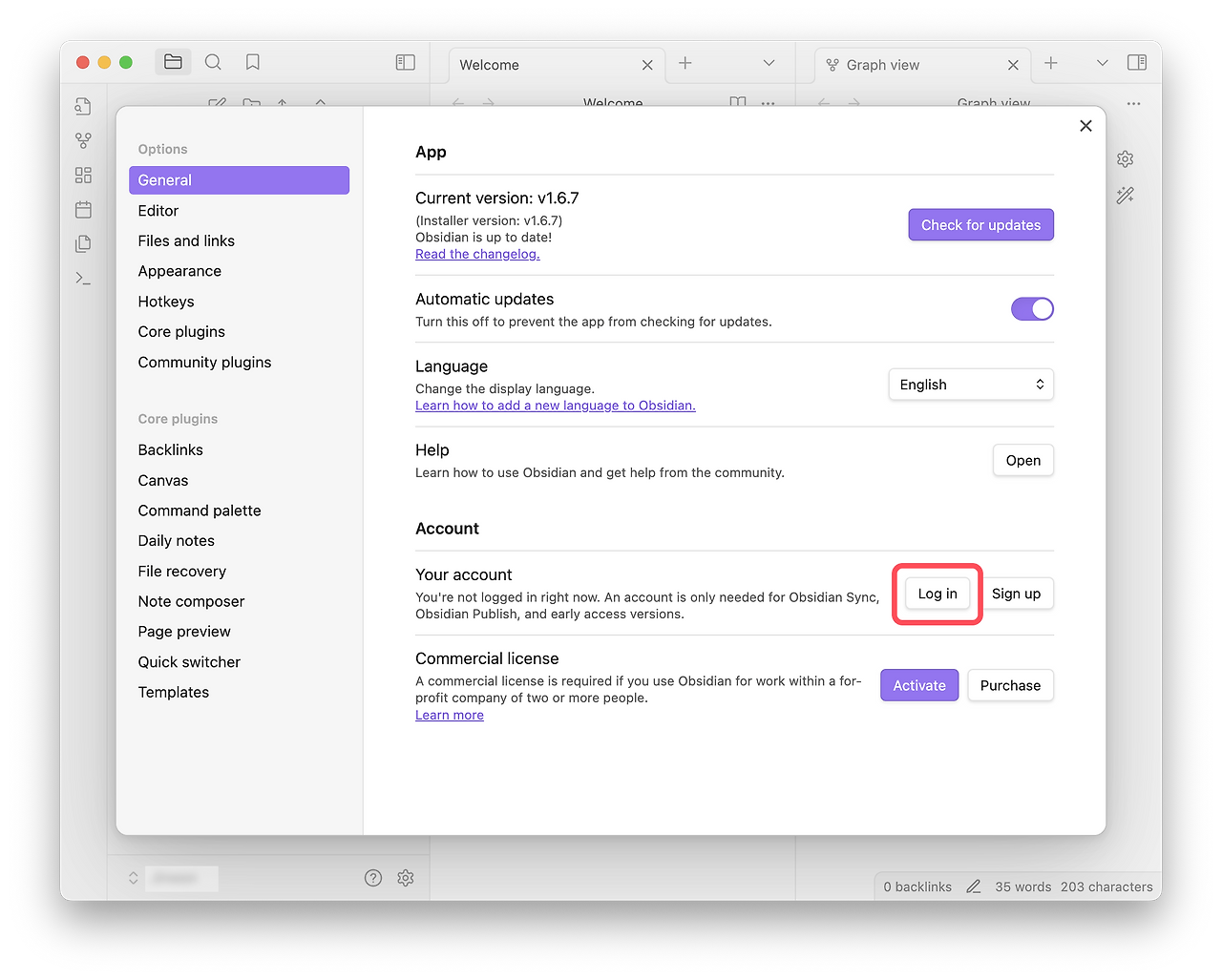1222x980 pixels.
Task: Expand the tab list chevron beside Welcome
Action: [x=769, y=63]
